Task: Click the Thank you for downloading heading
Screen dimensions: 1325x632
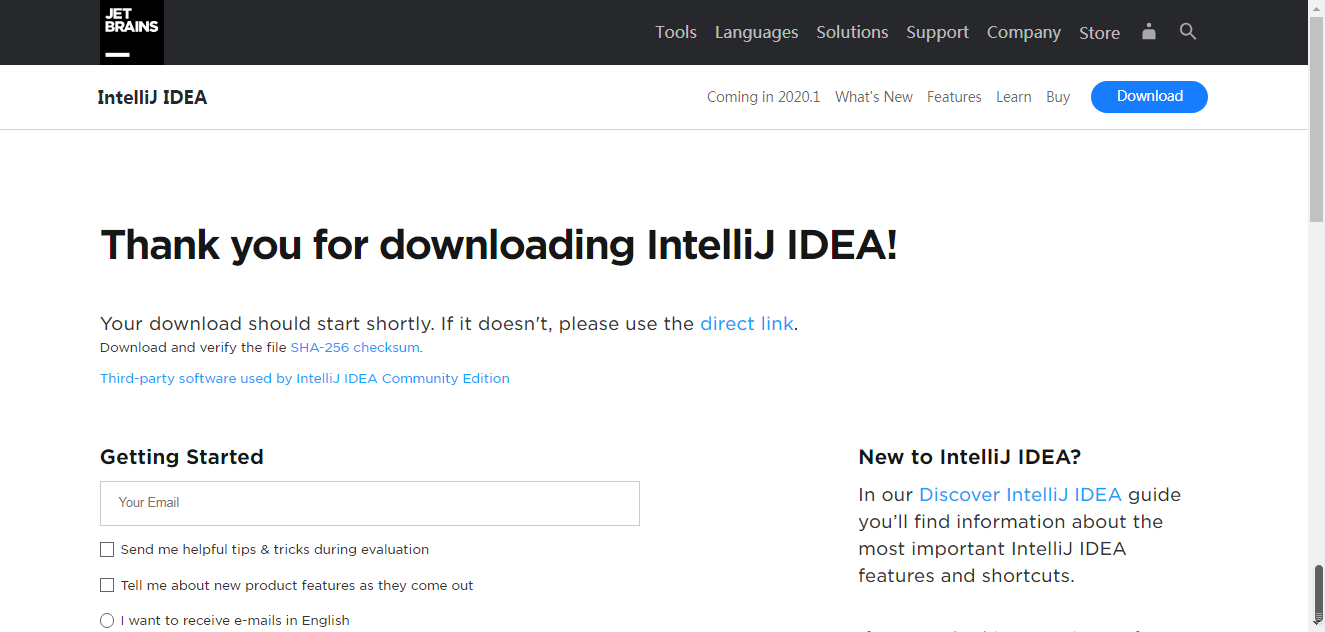Action: click(499, 245)
